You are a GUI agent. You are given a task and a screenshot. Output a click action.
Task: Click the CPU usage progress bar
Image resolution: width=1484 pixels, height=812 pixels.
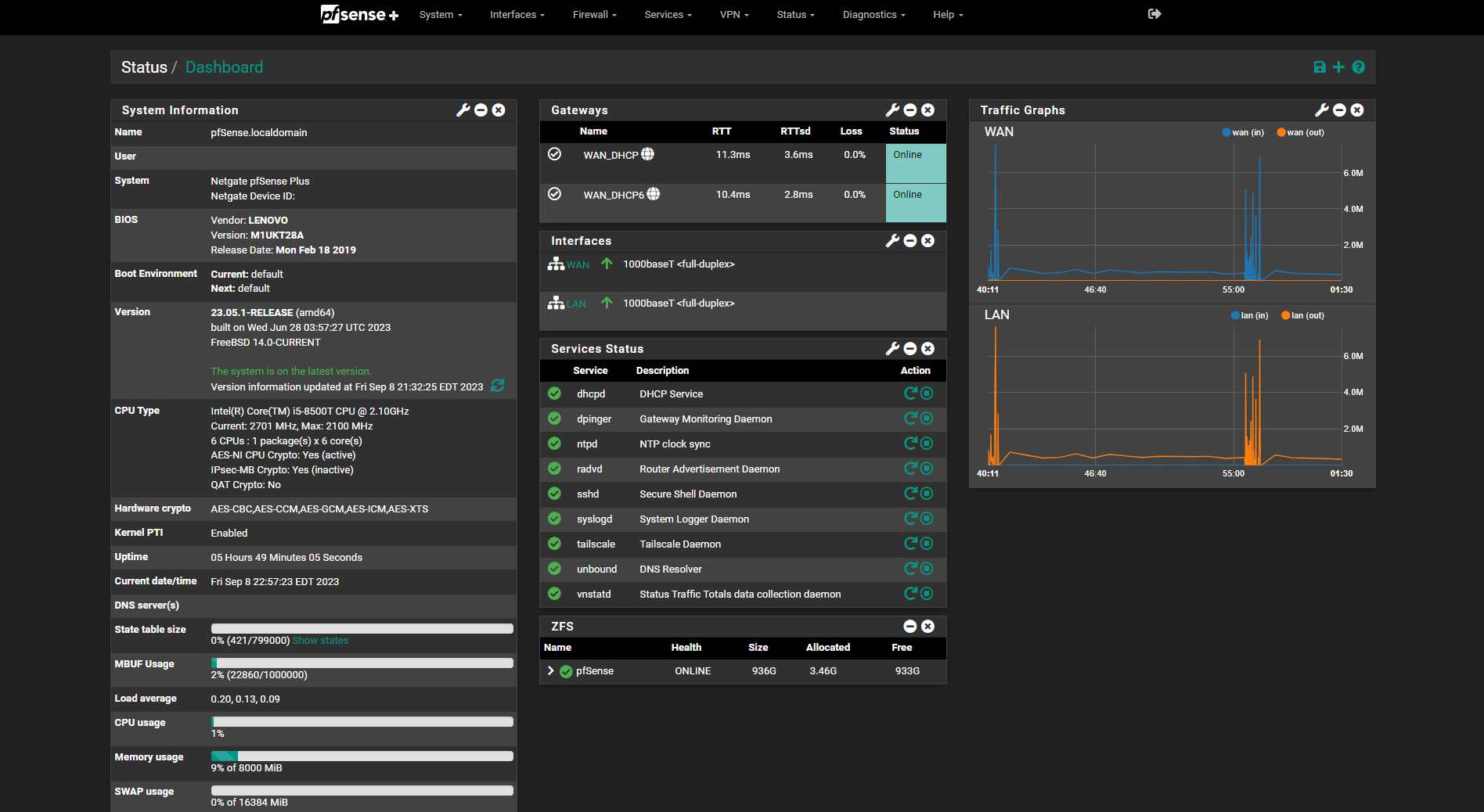362,721
